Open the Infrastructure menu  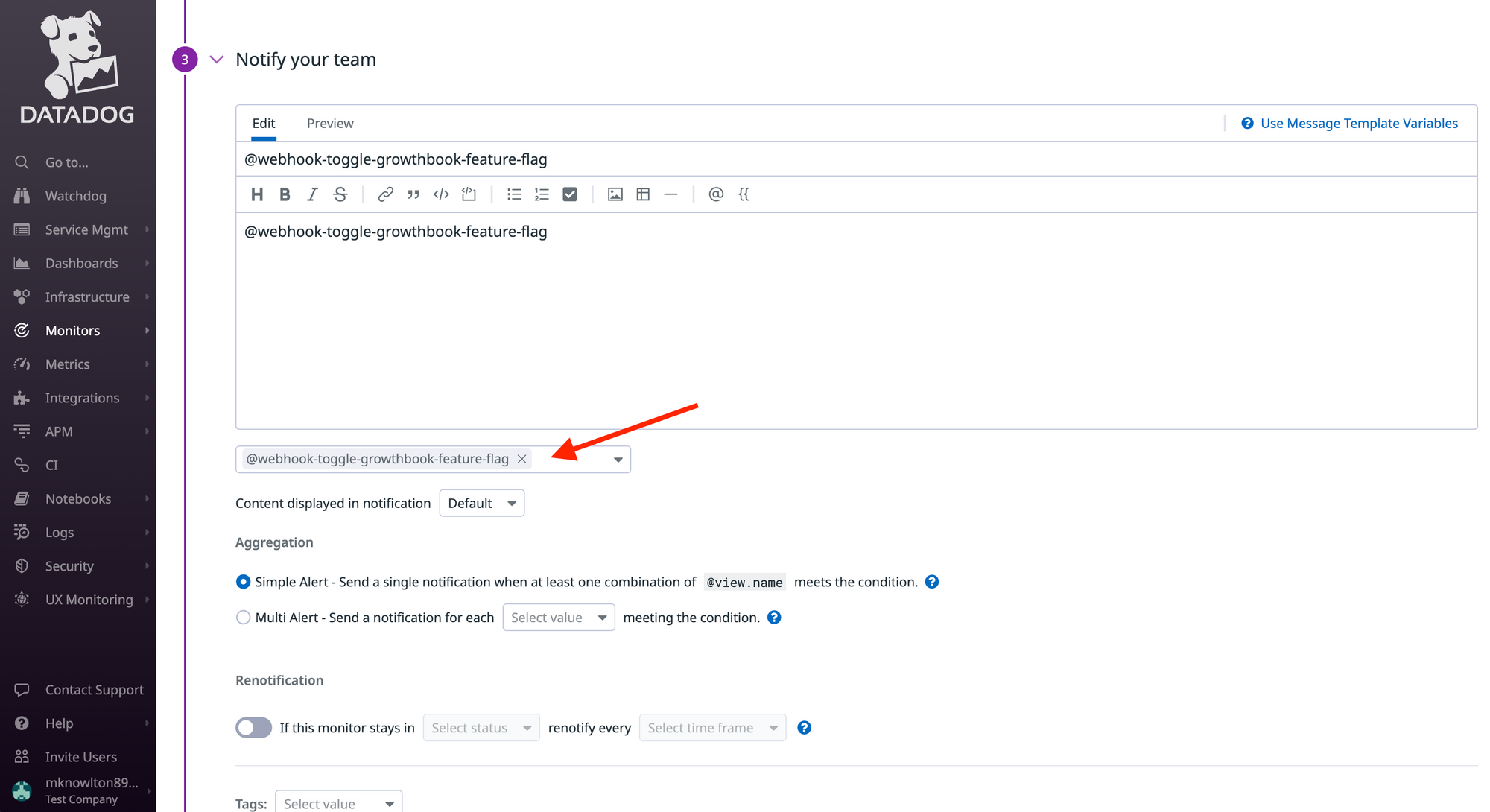click(78, 296)
